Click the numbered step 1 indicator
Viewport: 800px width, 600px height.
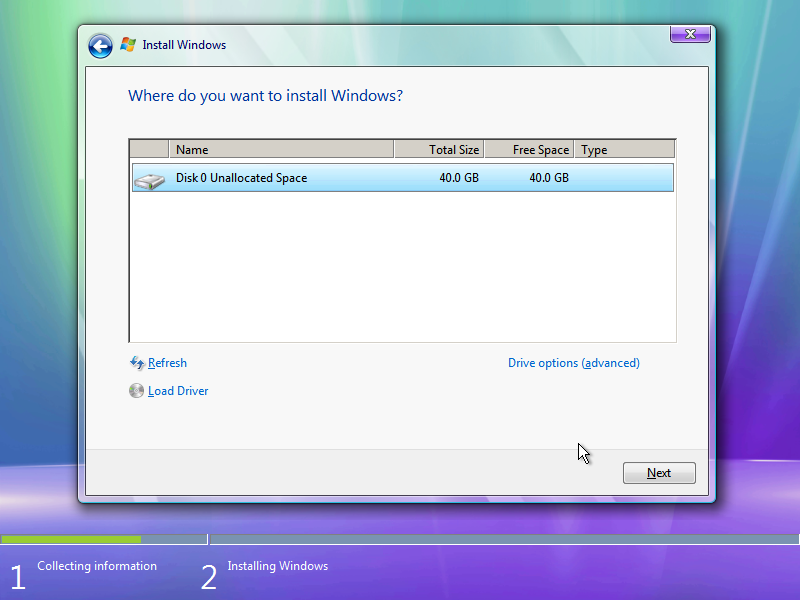point(17,575)
